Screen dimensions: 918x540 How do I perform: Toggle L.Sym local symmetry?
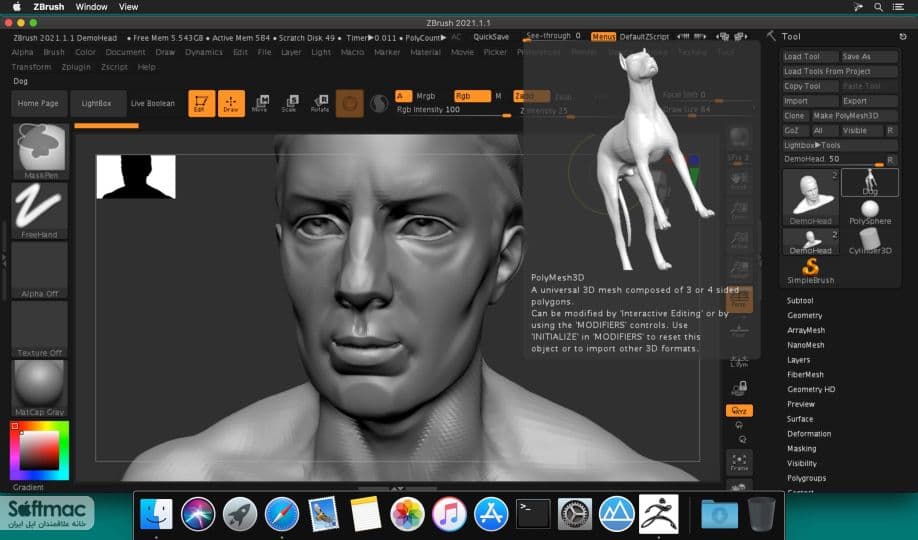pos(739,361)
